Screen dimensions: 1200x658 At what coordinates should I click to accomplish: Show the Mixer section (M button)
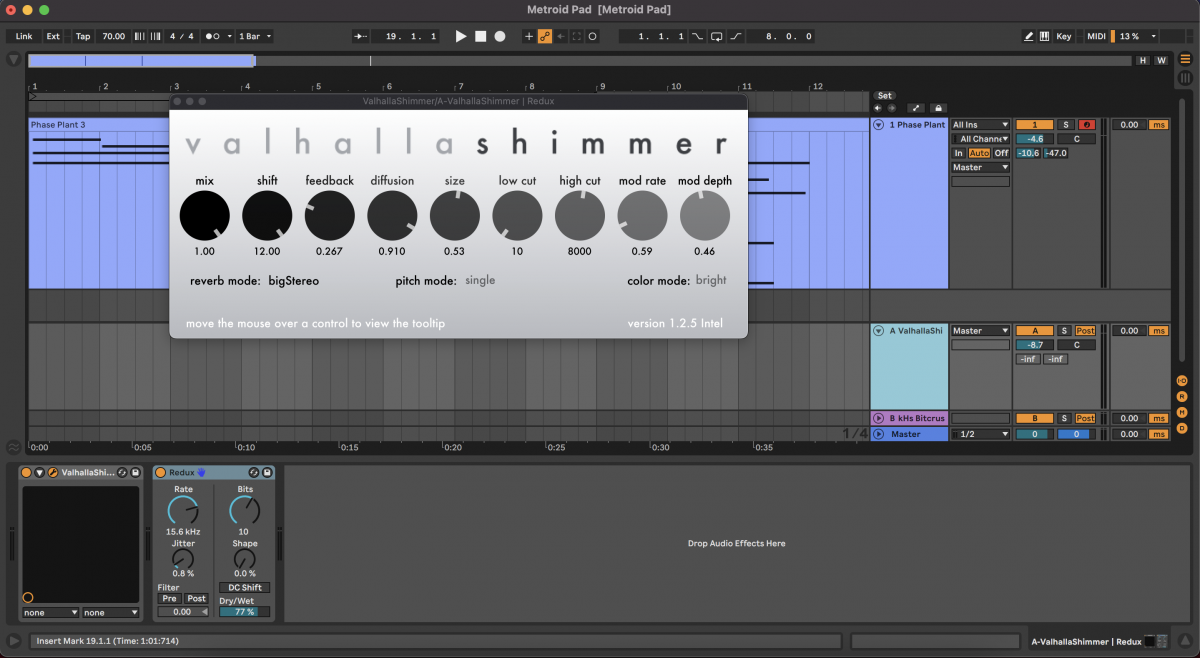[1182, 412]
